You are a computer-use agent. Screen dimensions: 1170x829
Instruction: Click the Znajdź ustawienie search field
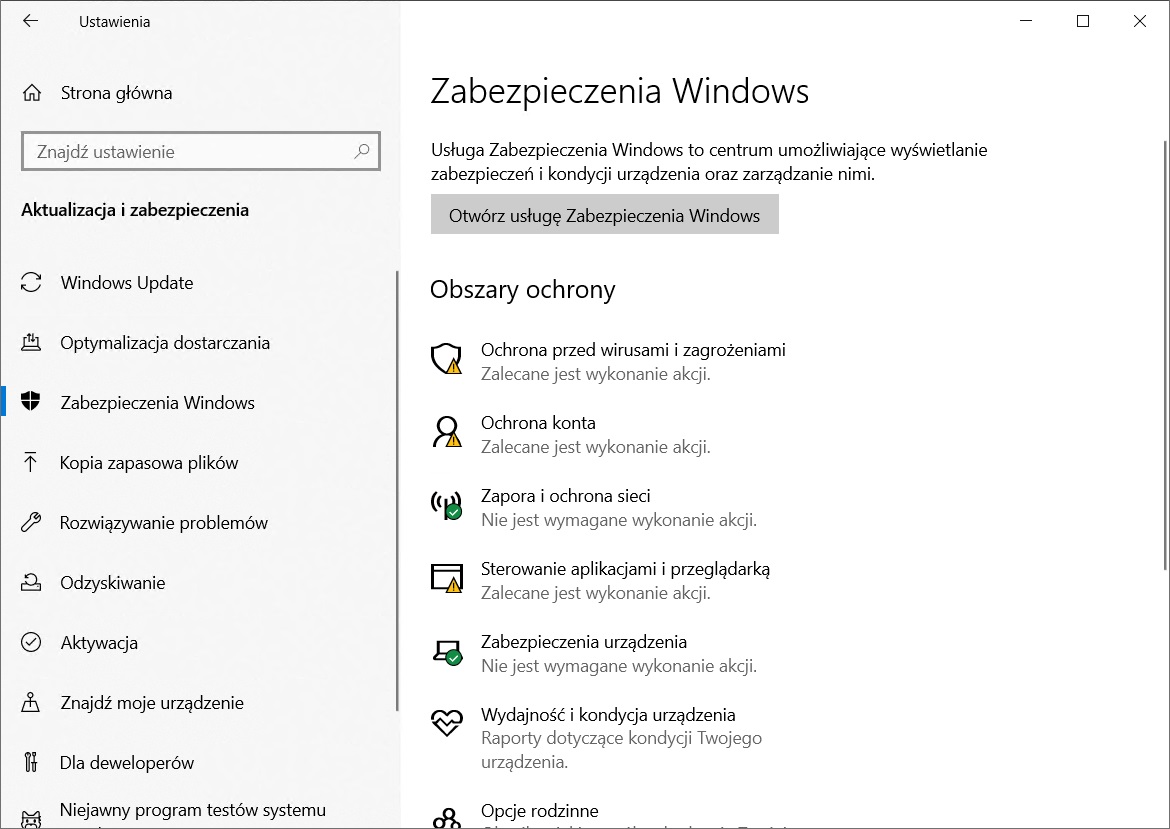click(190, 152)
